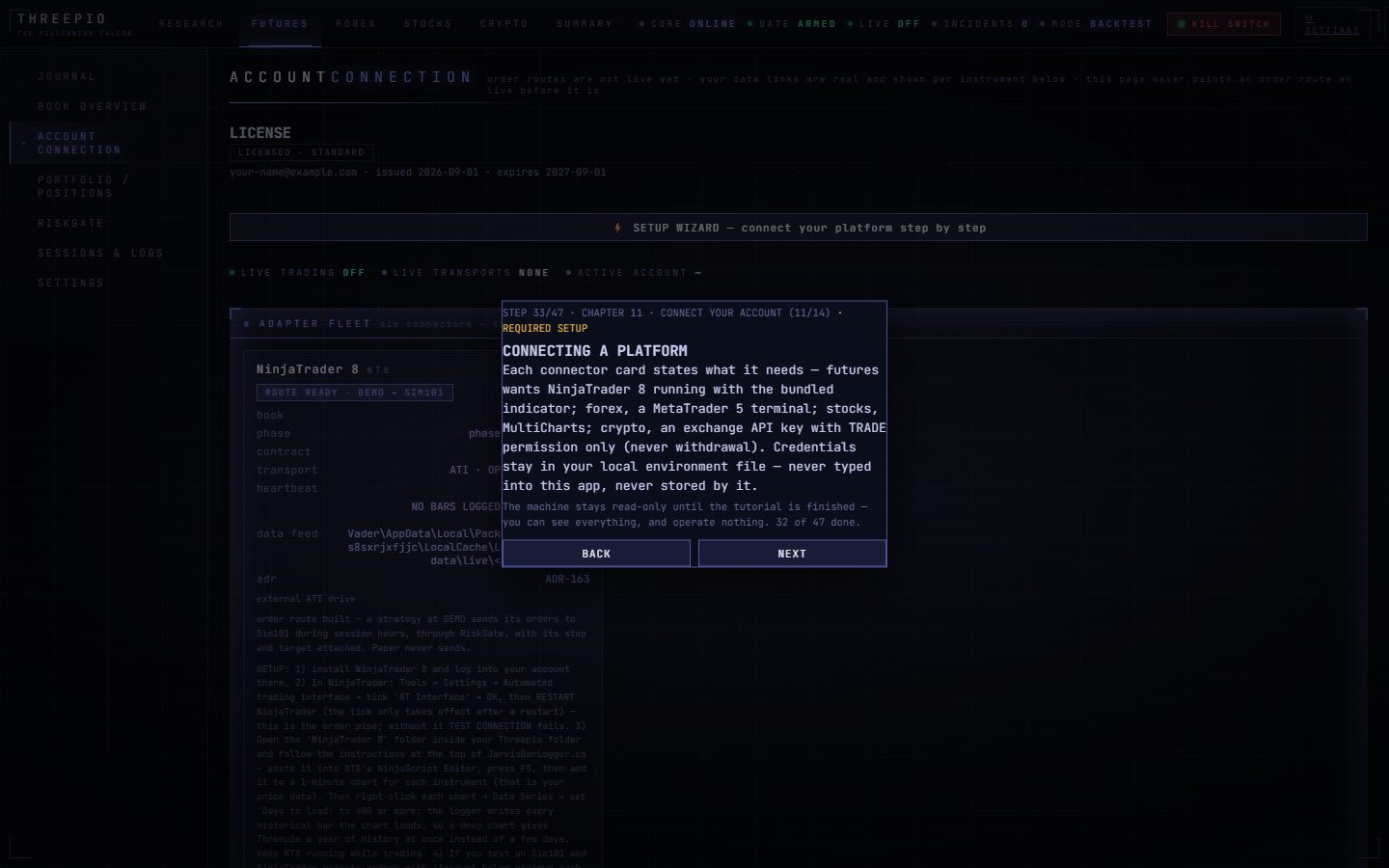Screen dimensions: 1389x868
Task: Hit the red Kill Switch button
Action: tap(1224, 24)
